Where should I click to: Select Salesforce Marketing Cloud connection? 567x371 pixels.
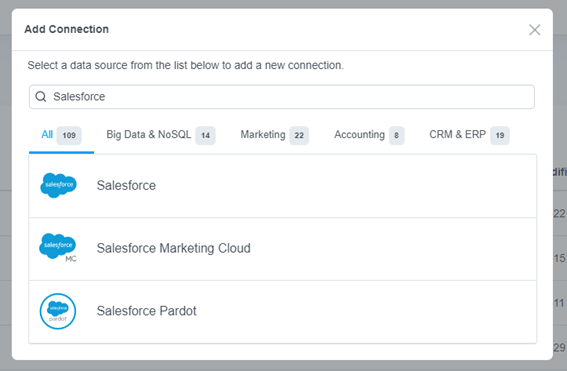[283, 249]
